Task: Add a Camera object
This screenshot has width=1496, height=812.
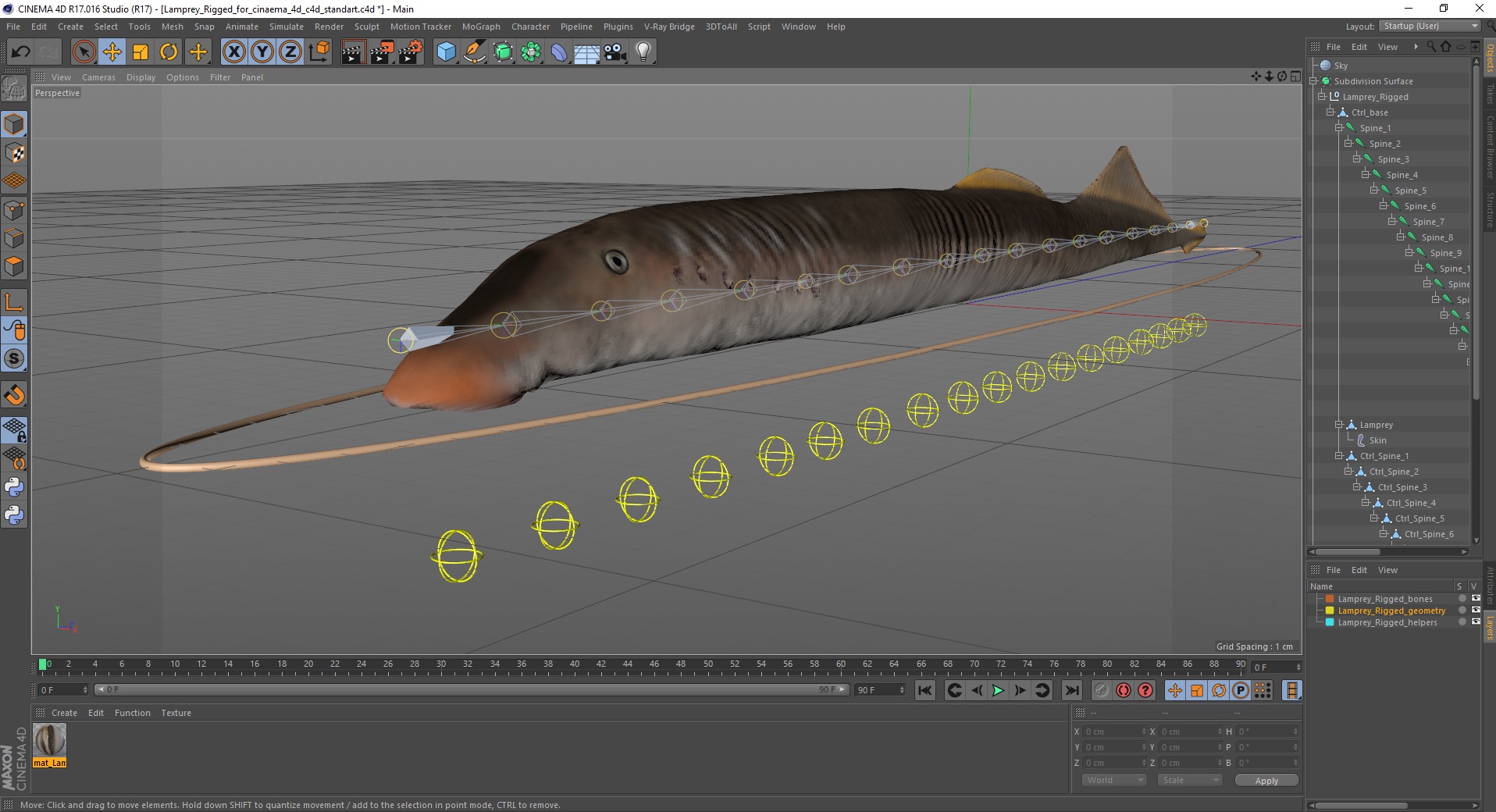Action: pyautogui.click(x=615, y=52)
